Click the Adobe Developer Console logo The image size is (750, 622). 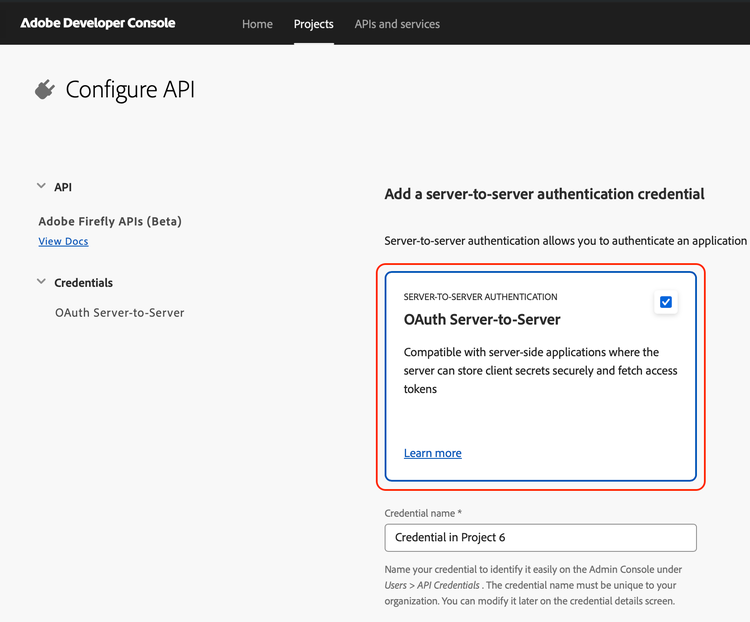pyautogui.click(x=98, y=23)
